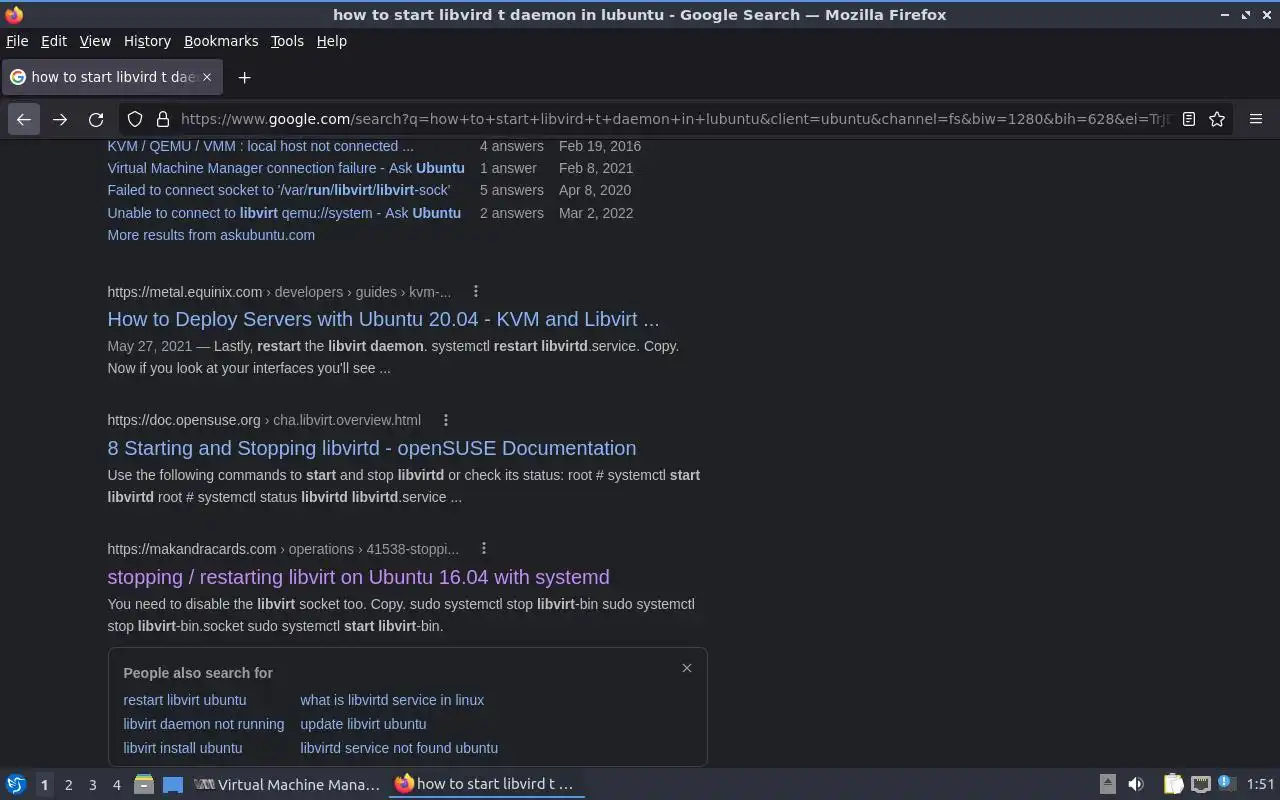The image size is (1280, 800).
Task: Open 'KVM / QEMU / VMM : local host' link
Action: tap(260, 146)
